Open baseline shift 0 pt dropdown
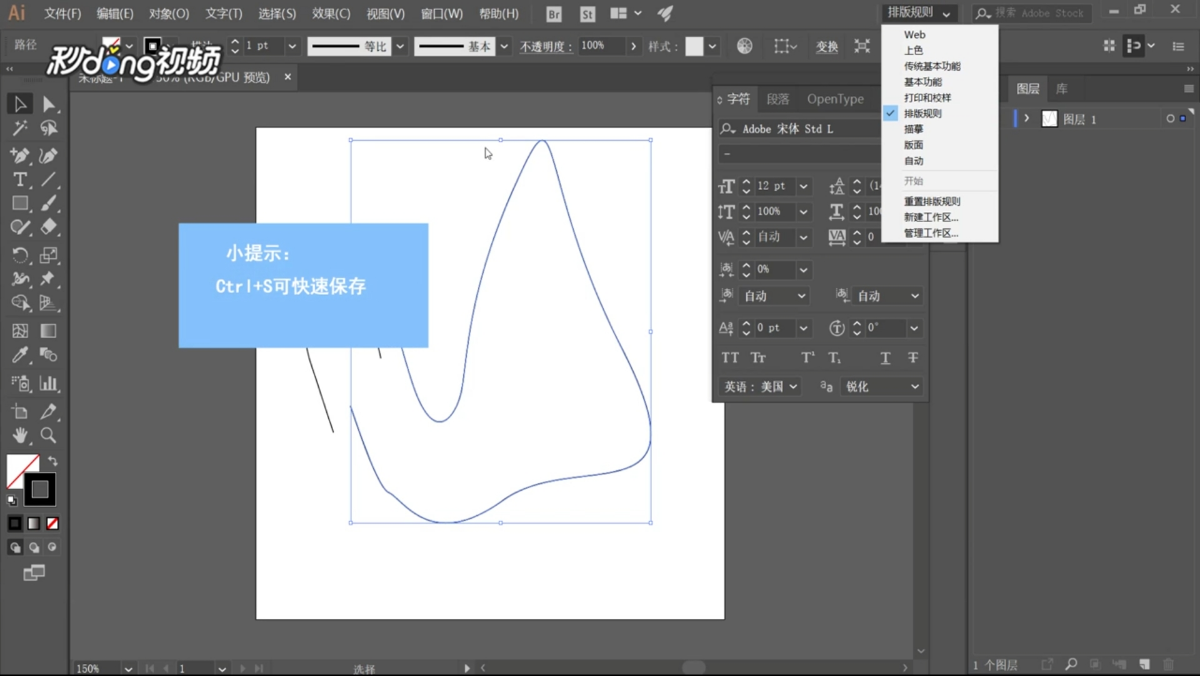Screen dimensions: 1200x676 coord(803,328)
